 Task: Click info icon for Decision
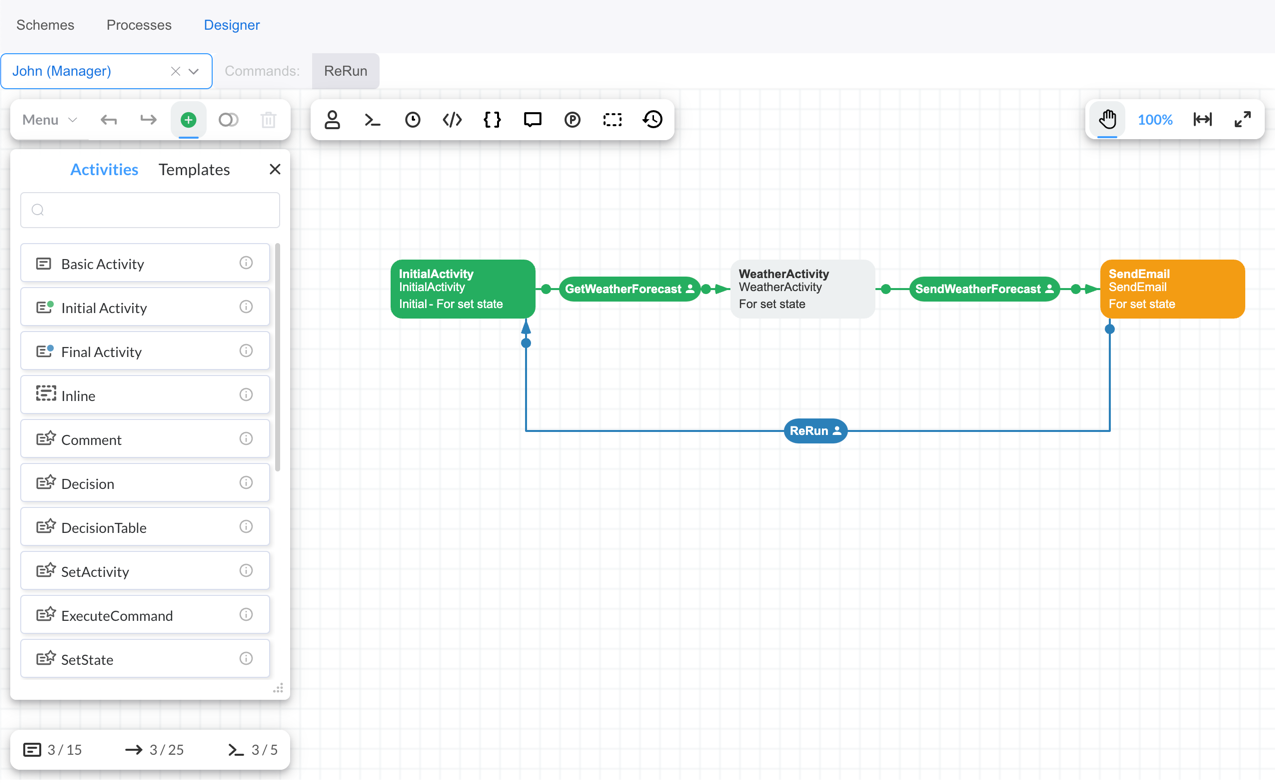(x=246, y=483)
